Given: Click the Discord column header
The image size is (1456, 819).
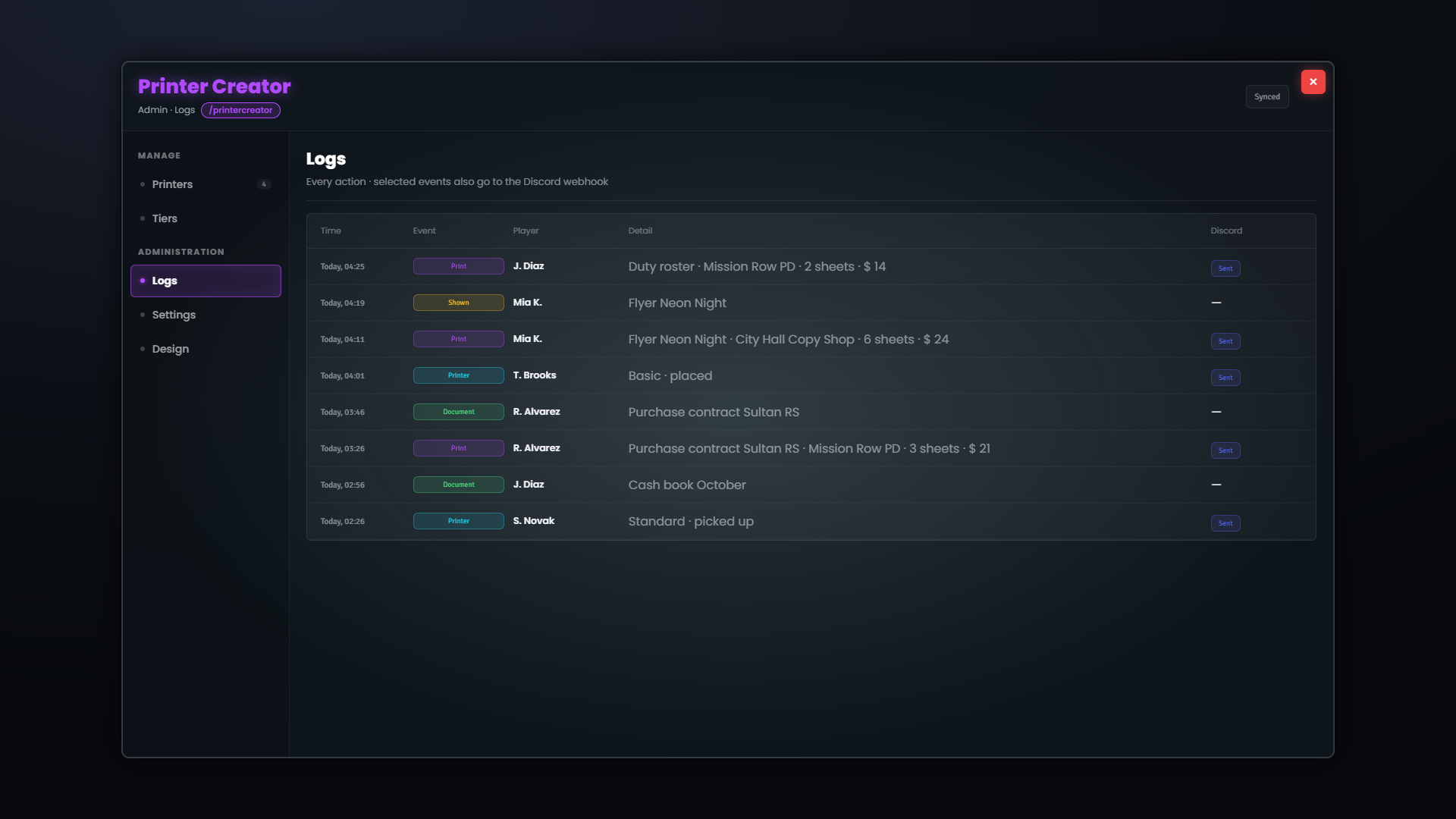Looking at the screenshot, I should pyautogui.click(x=1226, y=231).
